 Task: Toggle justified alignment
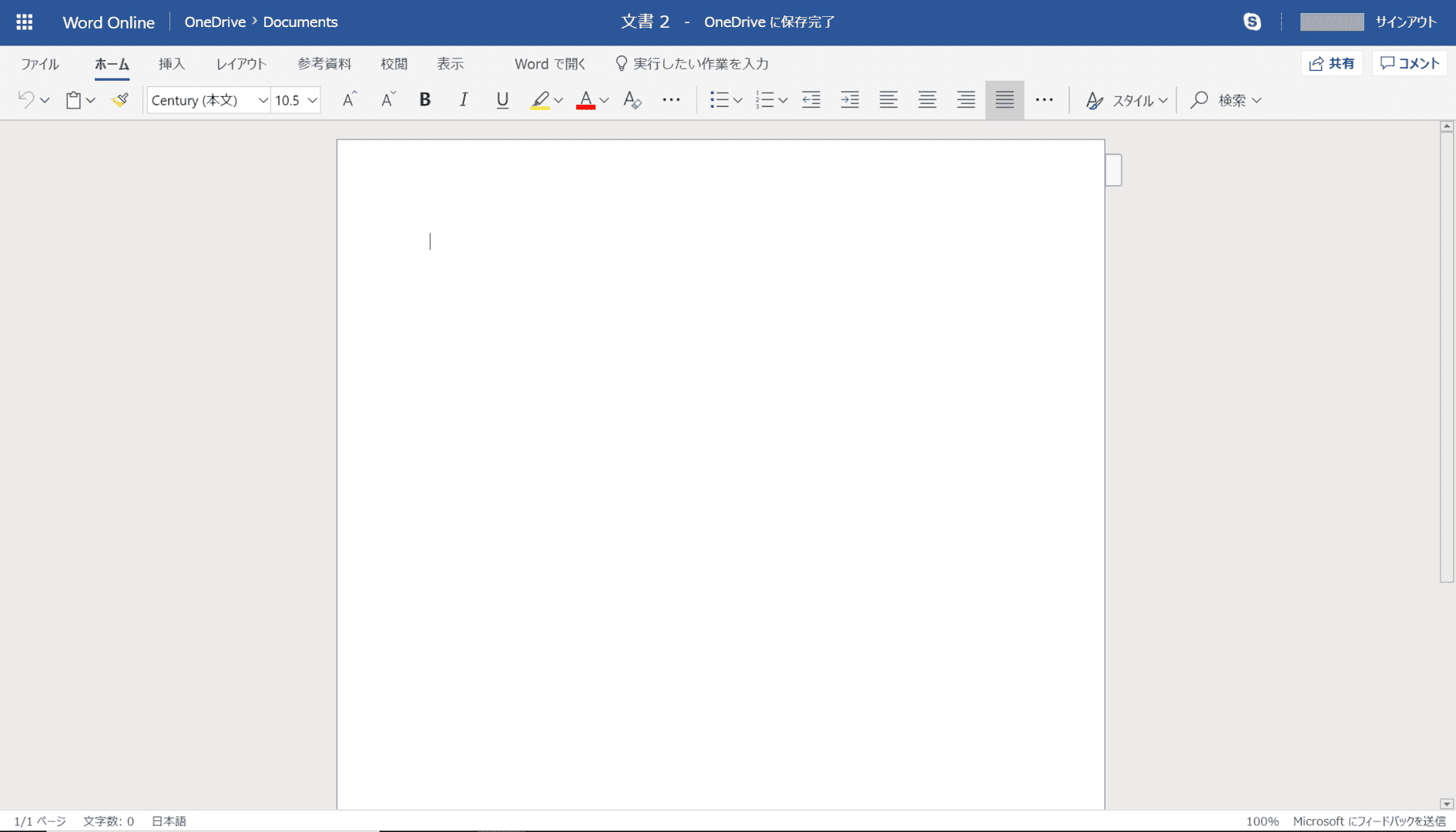pos(1005,99)
